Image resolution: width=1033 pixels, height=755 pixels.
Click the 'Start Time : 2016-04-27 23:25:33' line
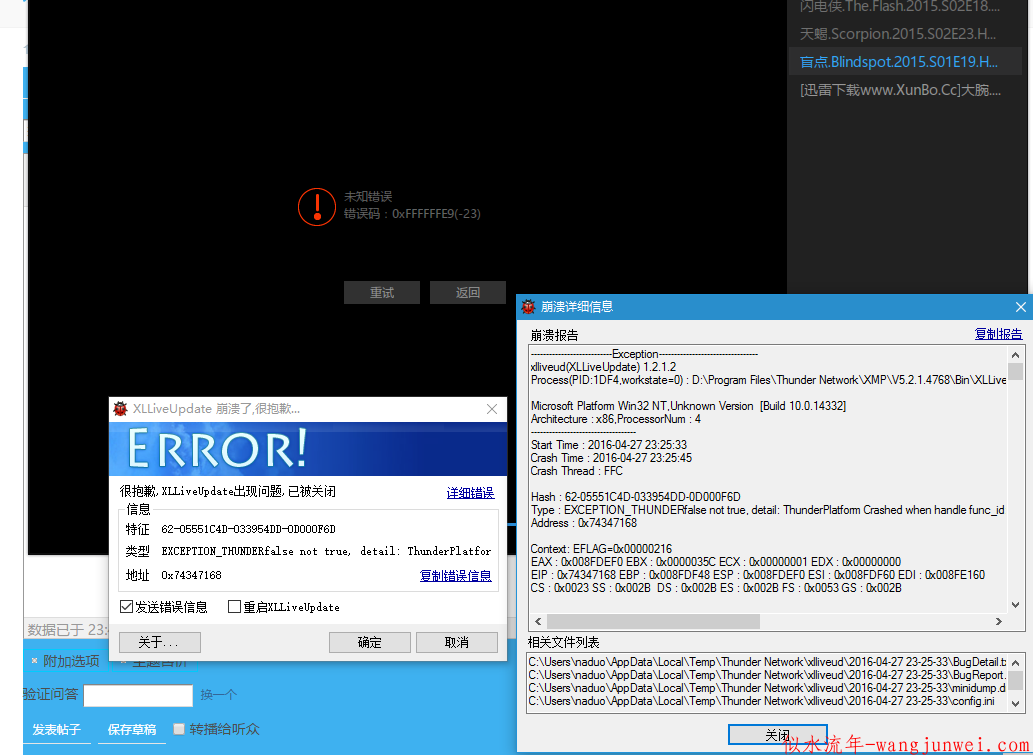tap(609, 445)
